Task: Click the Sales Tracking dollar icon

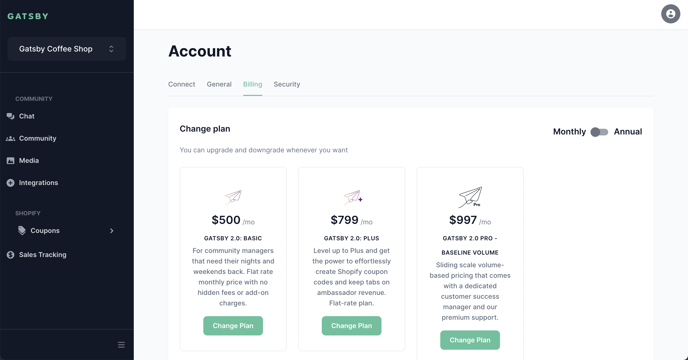Action: point(11,255)
